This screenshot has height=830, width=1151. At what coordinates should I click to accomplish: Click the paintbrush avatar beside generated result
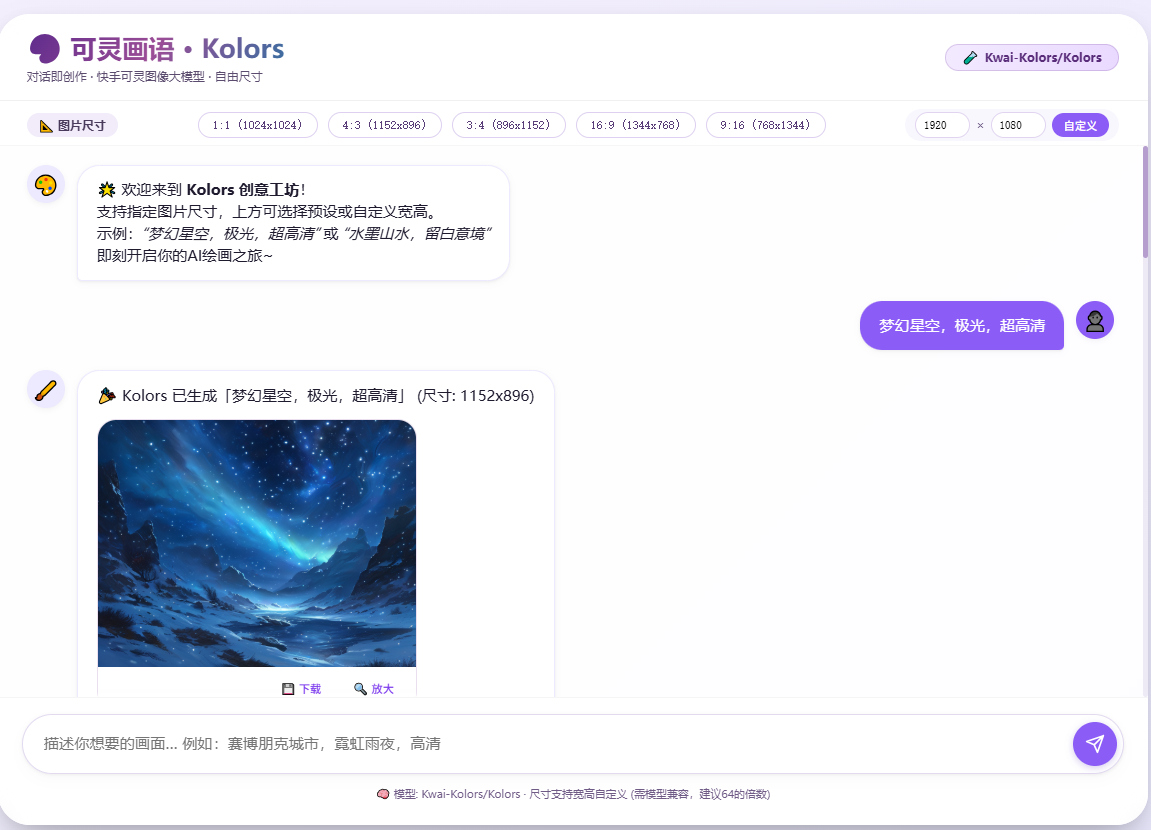(x=46, y=389)
